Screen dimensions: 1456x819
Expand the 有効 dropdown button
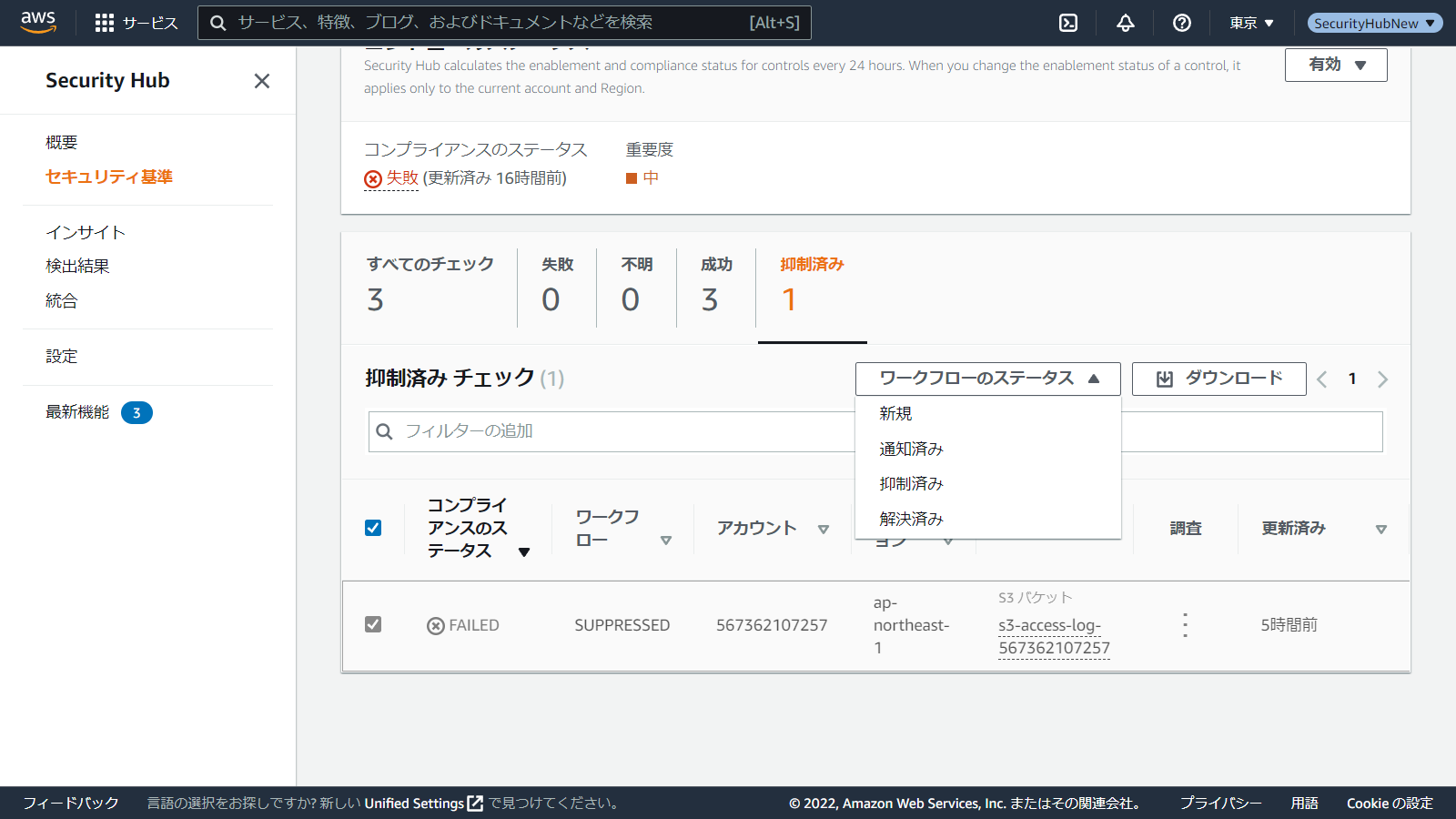[1335, 65]
